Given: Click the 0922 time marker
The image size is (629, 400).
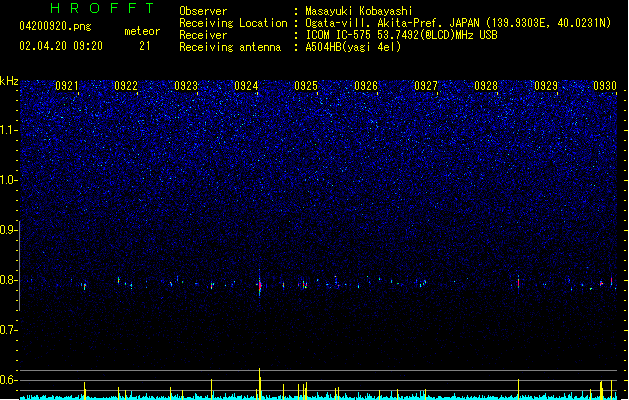Looking at the screenshot, I should click(x=126, y=86).
